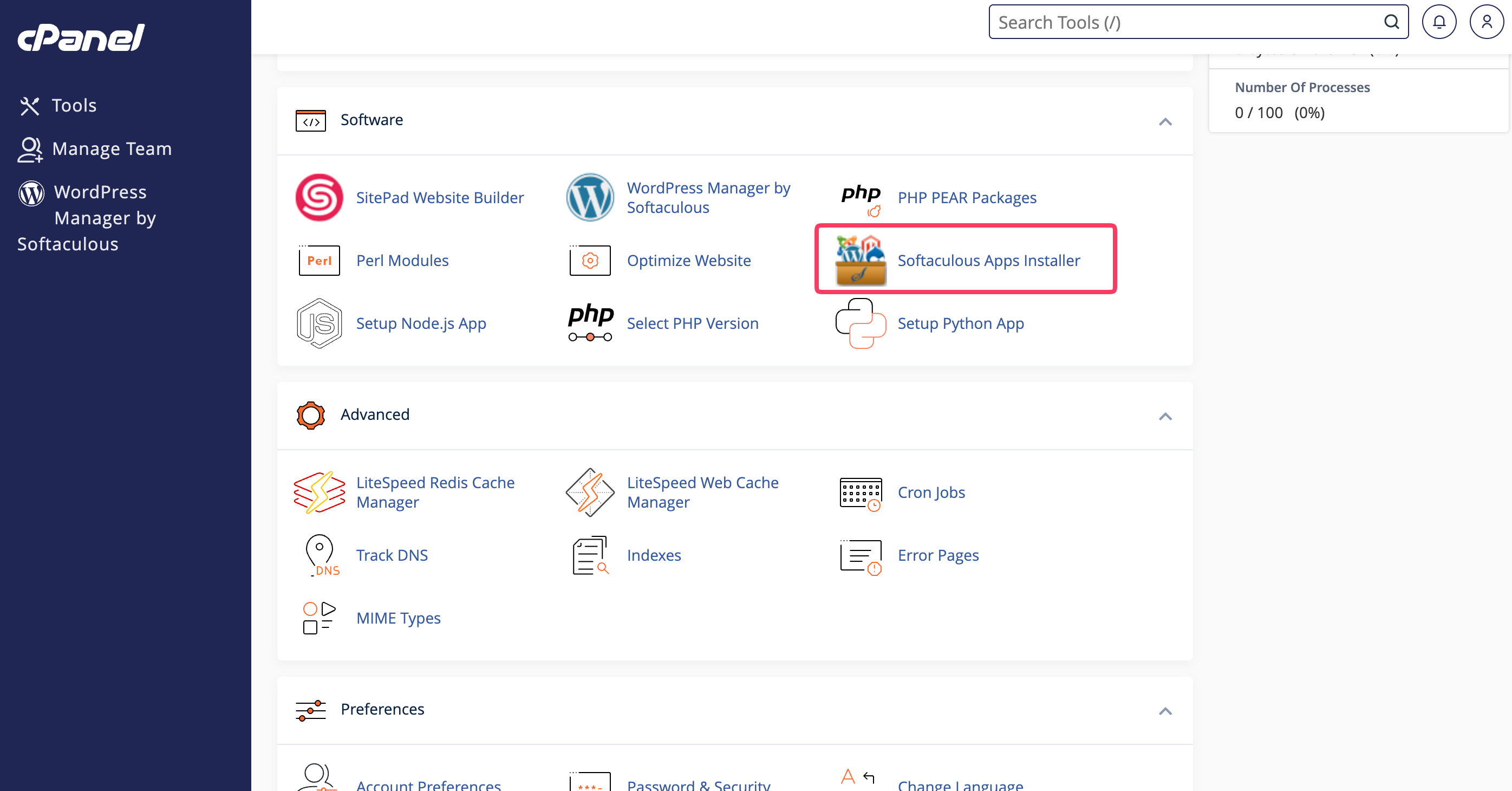Click the LiteSpeed Web Cache Manager icon

click(x=590, y=492)
